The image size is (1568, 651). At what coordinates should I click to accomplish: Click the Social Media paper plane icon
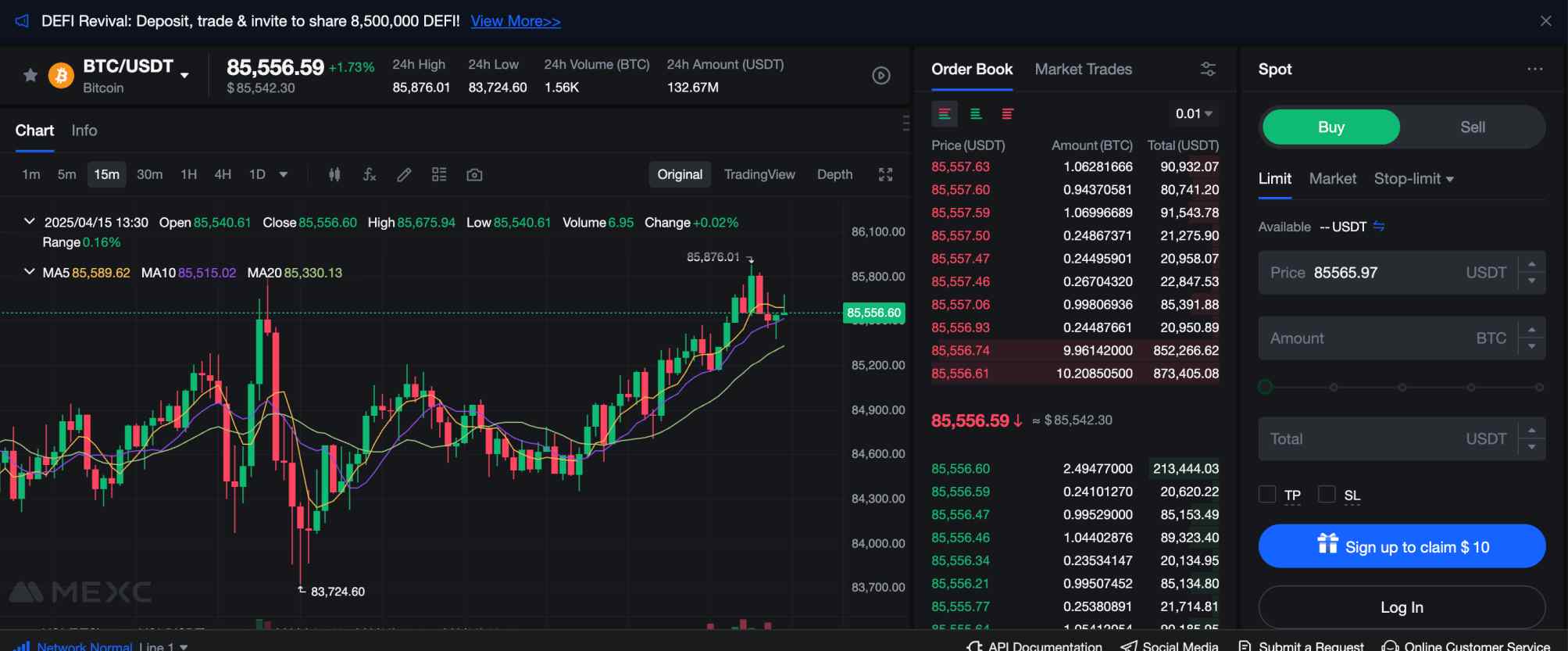coord(1129,646)
